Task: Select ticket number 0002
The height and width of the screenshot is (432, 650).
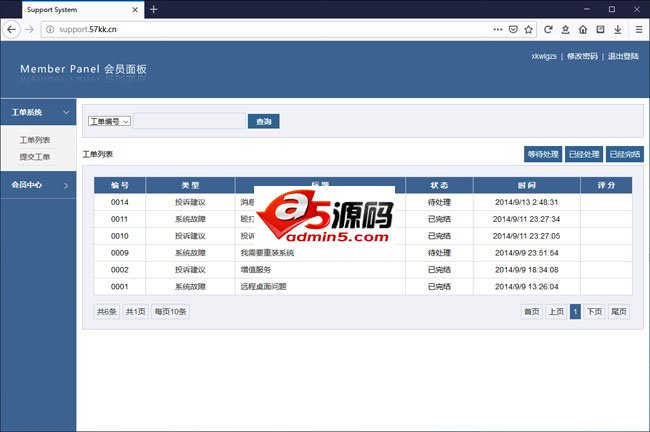Action: (119, 269)
